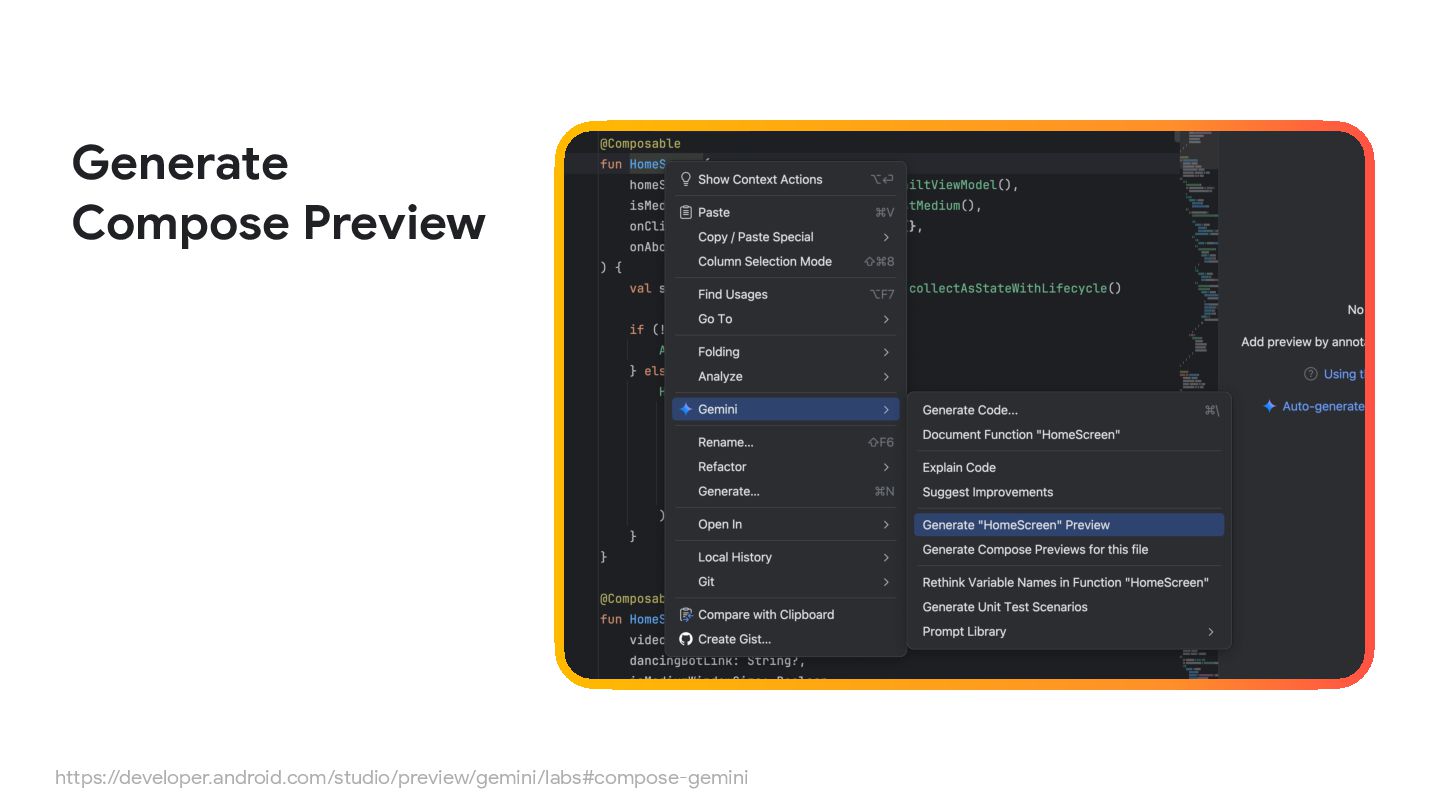
Task: Click the sparkle icon beside Auto-generate
Action: [x=1269, y=406]
